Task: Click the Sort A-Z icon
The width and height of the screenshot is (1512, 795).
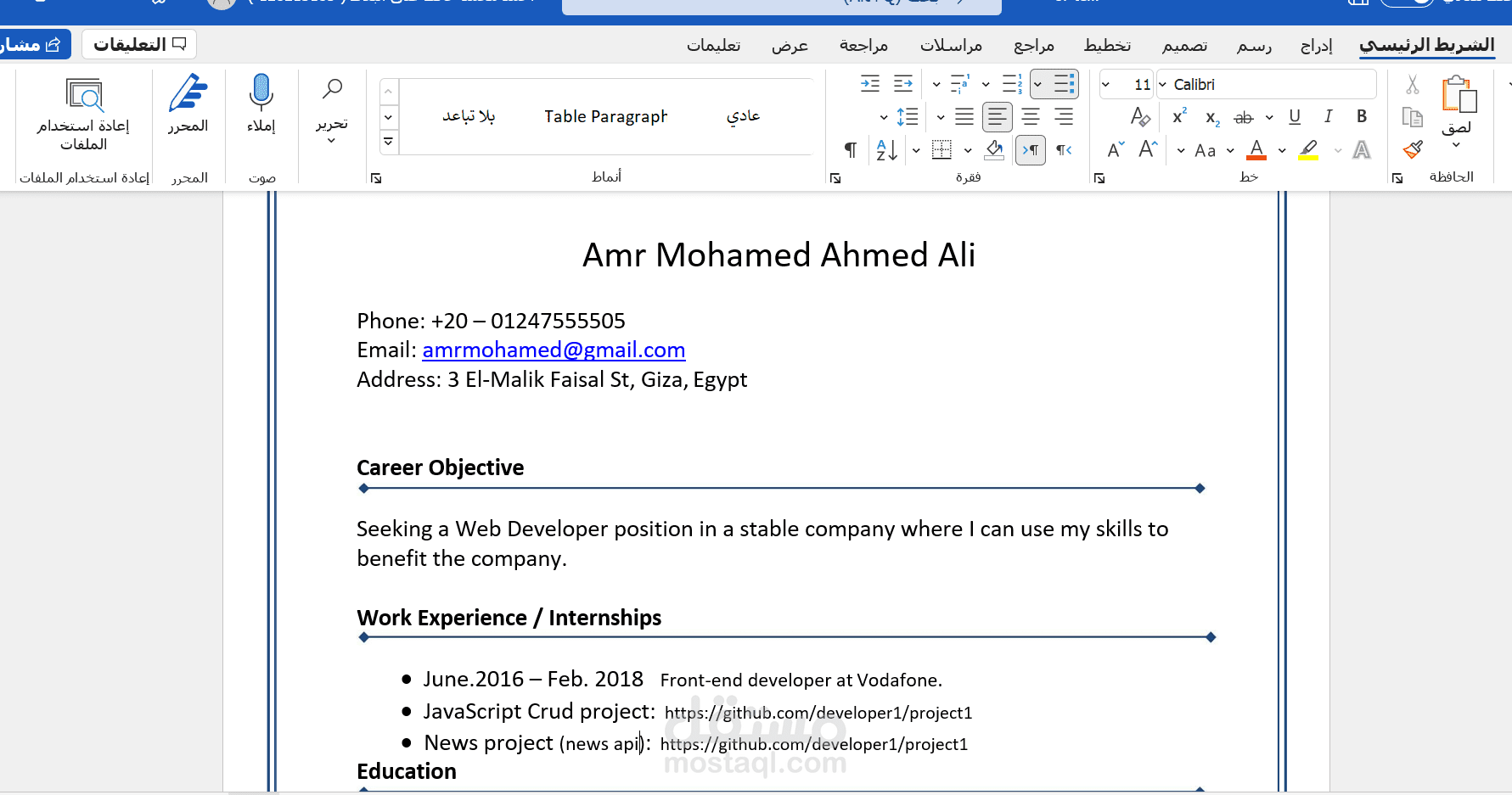Action: click(x=887, y=150)
